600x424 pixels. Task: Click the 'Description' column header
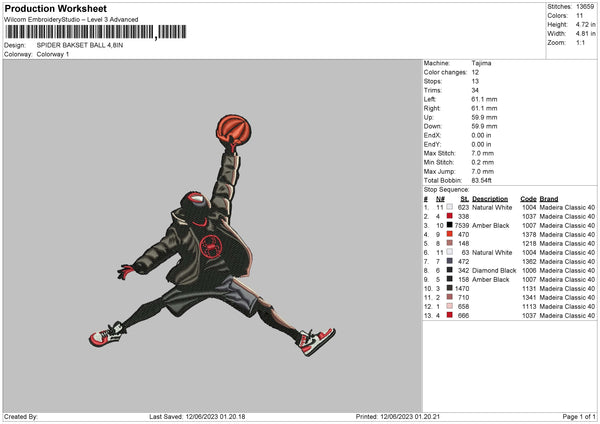pyautogui.click(x=490, y=199)
